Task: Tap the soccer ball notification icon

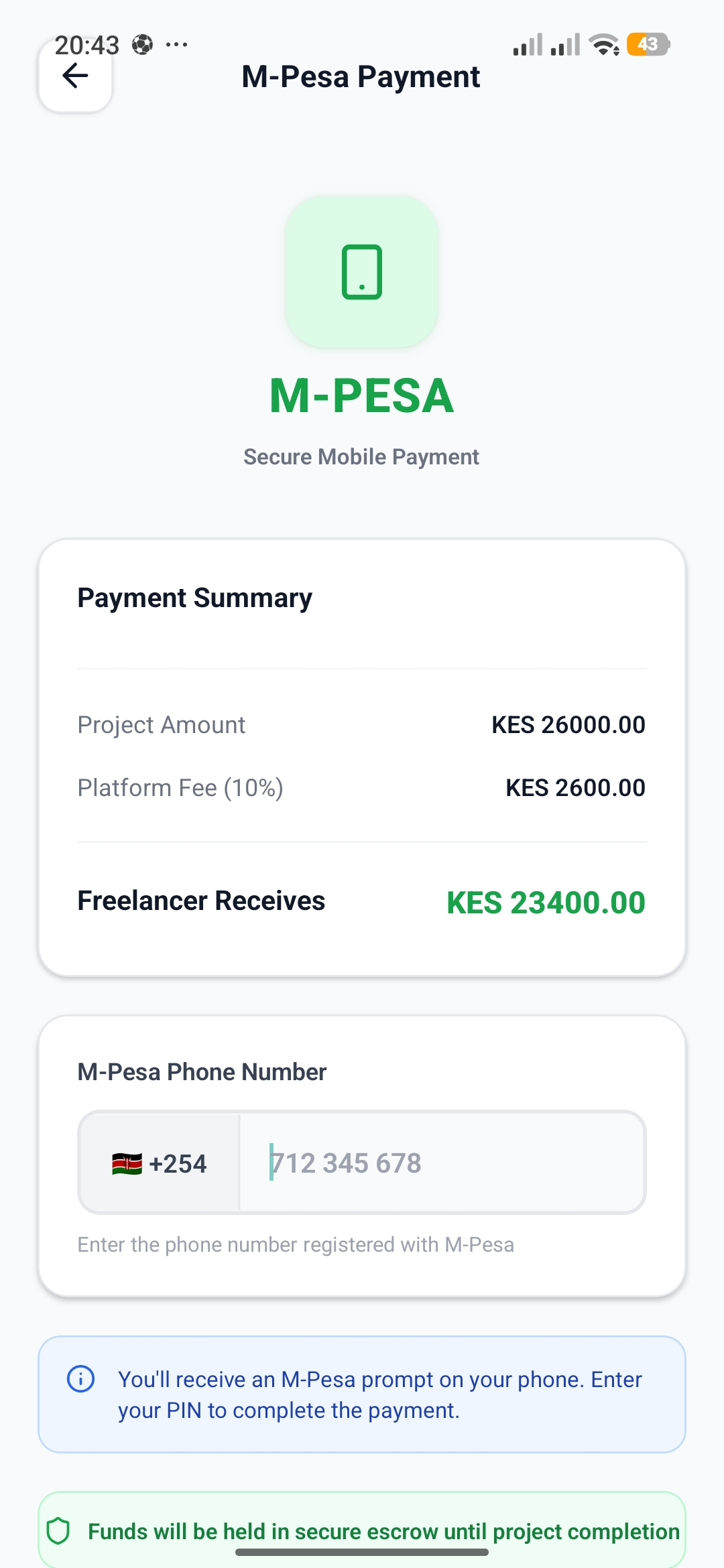Action: click(x=143, y=44)
